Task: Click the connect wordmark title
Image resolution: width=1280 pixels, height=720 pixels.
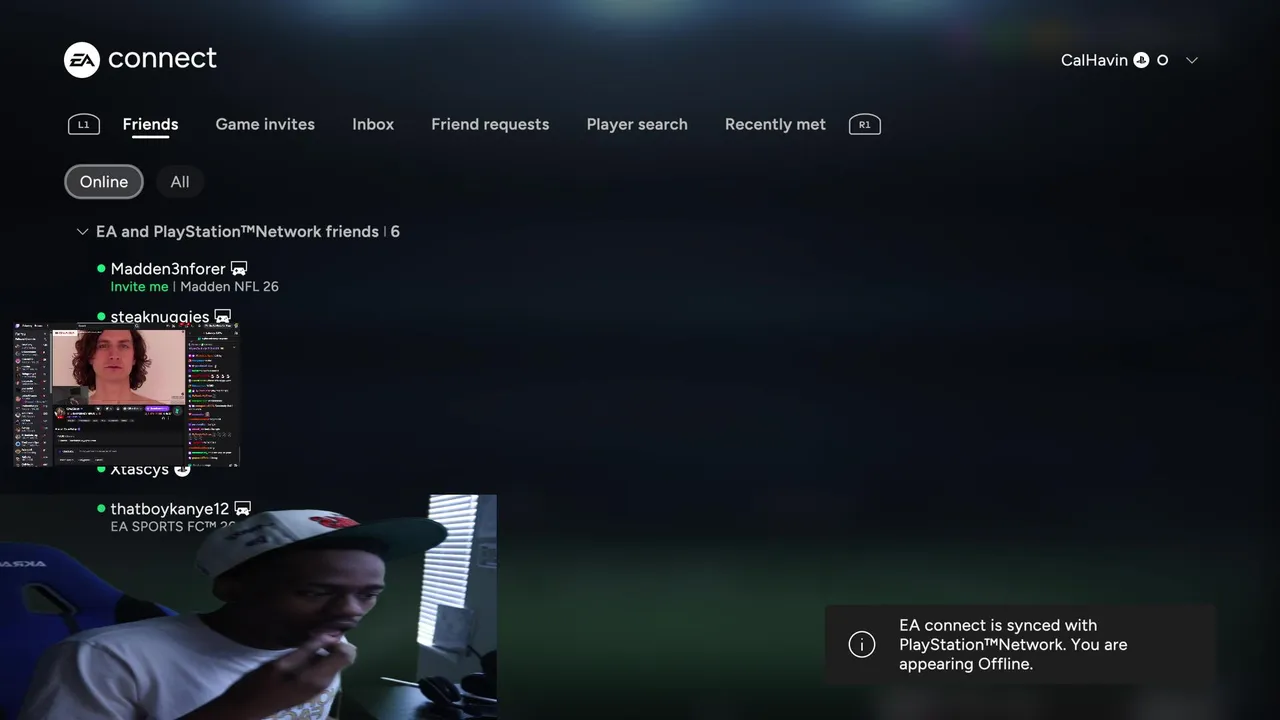Action: (162, 59)
